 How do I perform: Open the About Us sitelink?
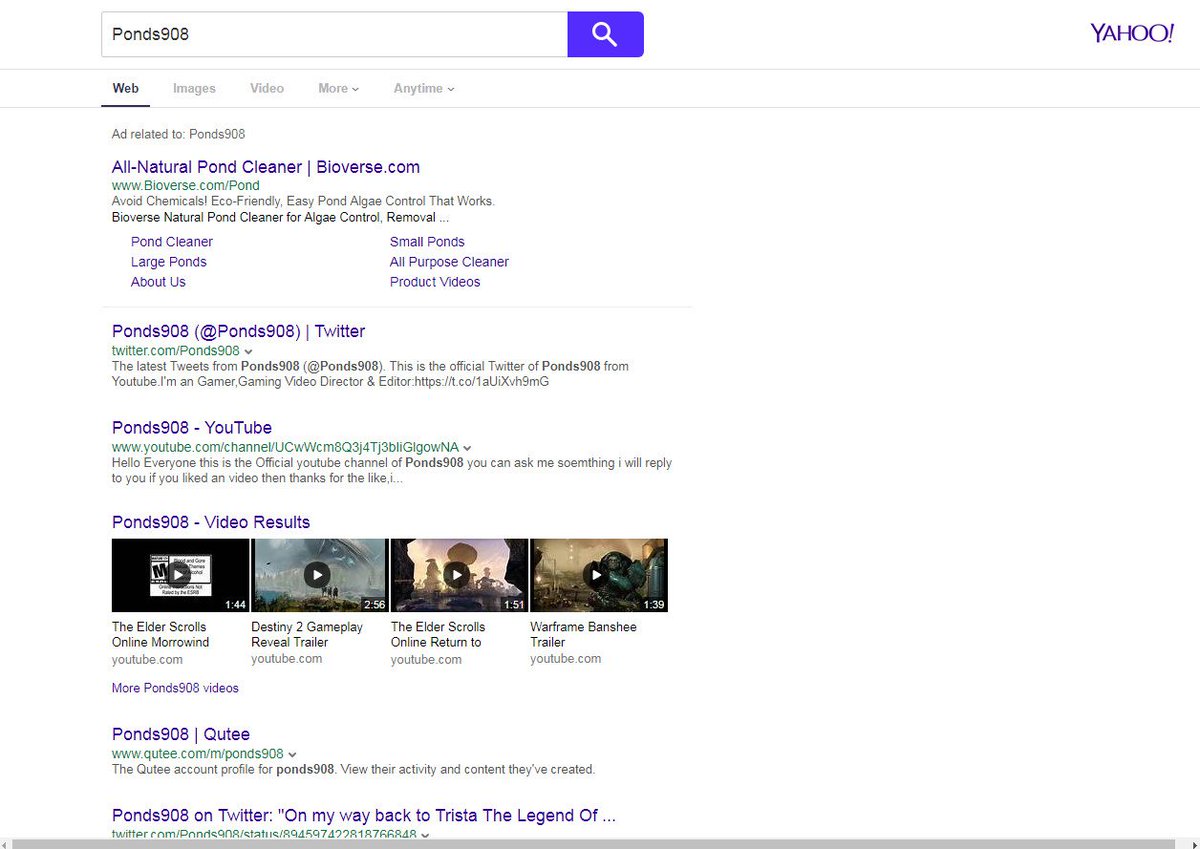(x=158, y=282)
